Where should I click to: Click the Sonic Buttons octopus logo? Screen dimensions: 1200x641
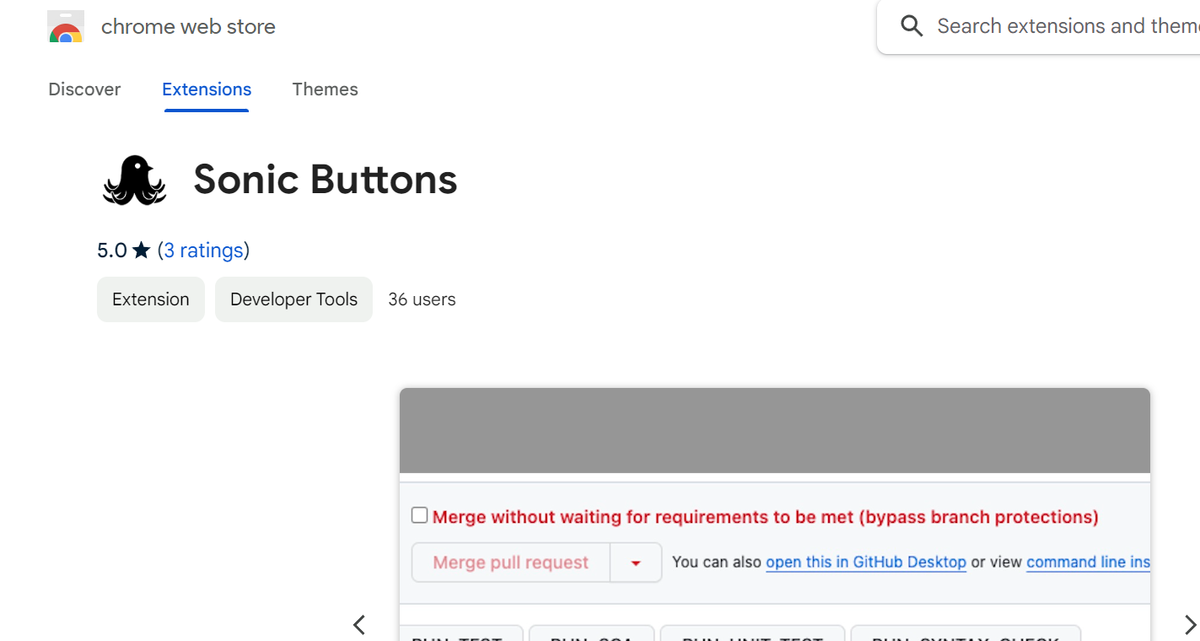[x=134, y=179]
